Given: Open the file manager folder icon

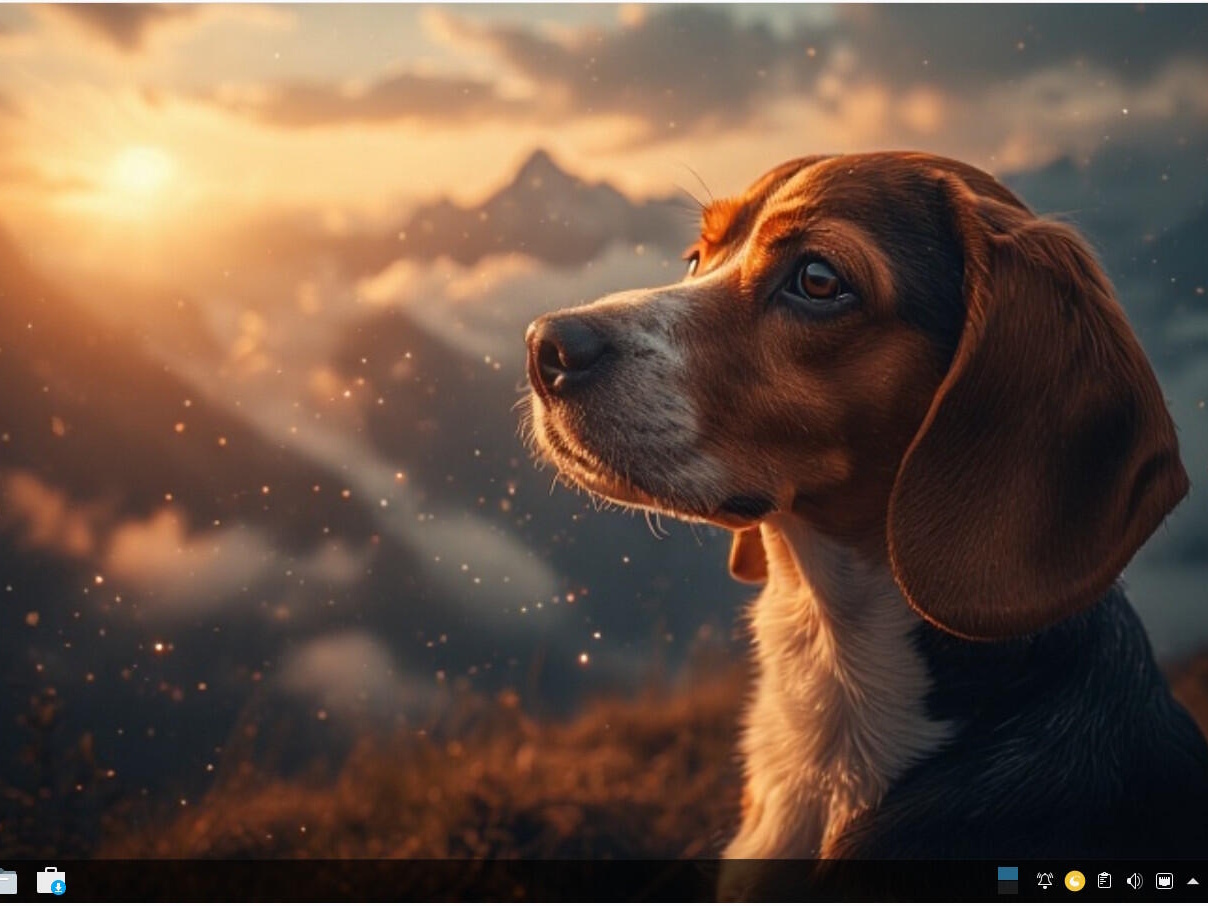Looking at the screenshot, I should tap(6, 881).
